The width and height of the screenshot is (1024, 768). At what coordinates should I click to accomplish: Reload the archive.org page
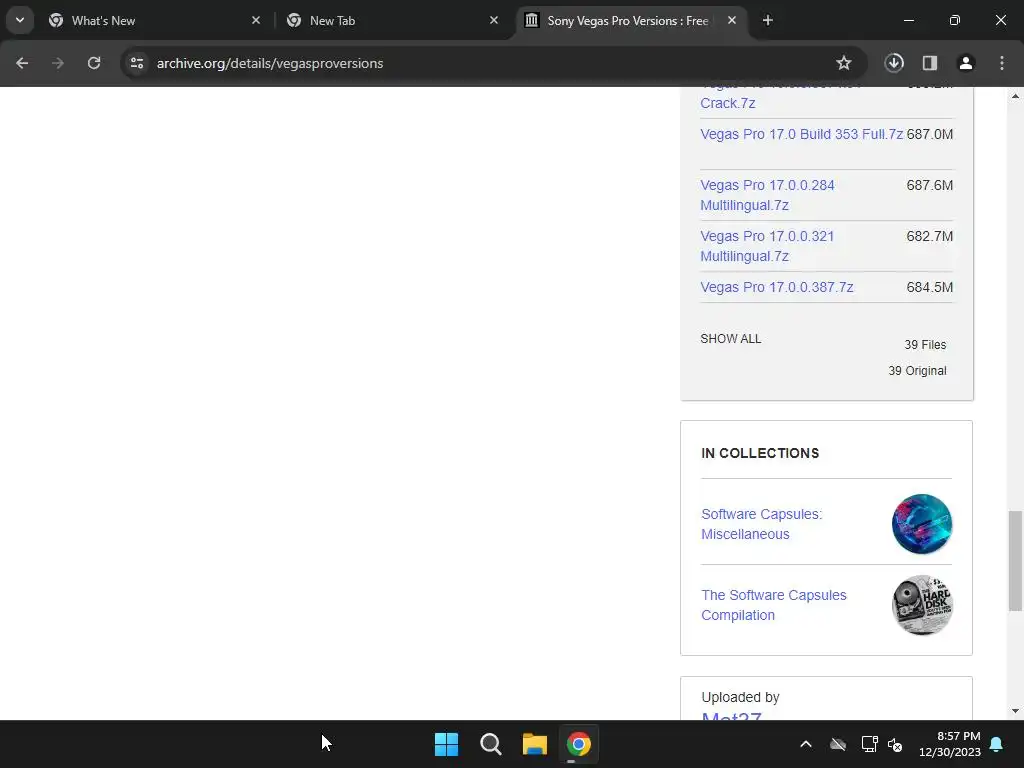94,63
